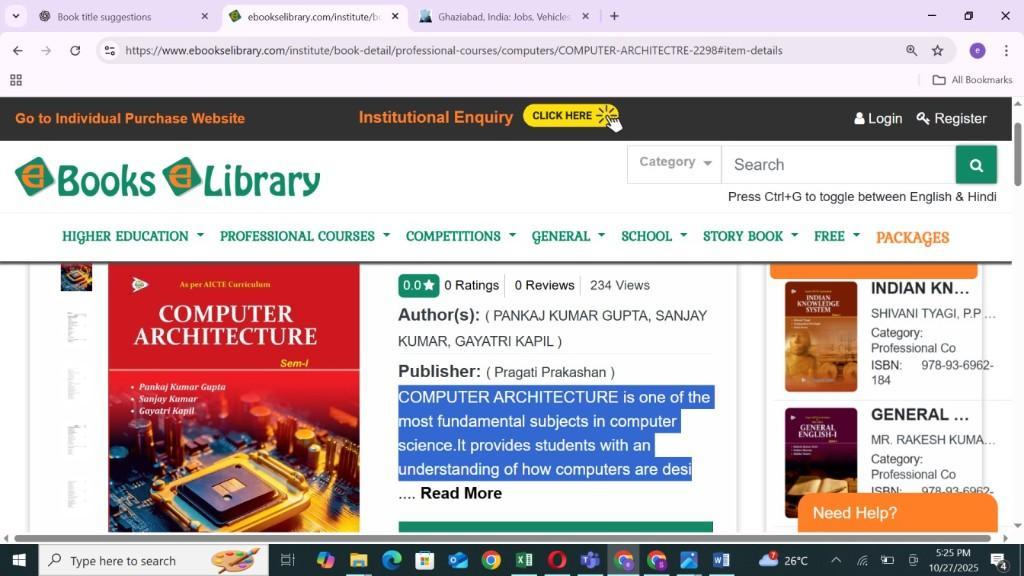Open the Category dropdown
1024x576 pixels.
tap(674, 163)
